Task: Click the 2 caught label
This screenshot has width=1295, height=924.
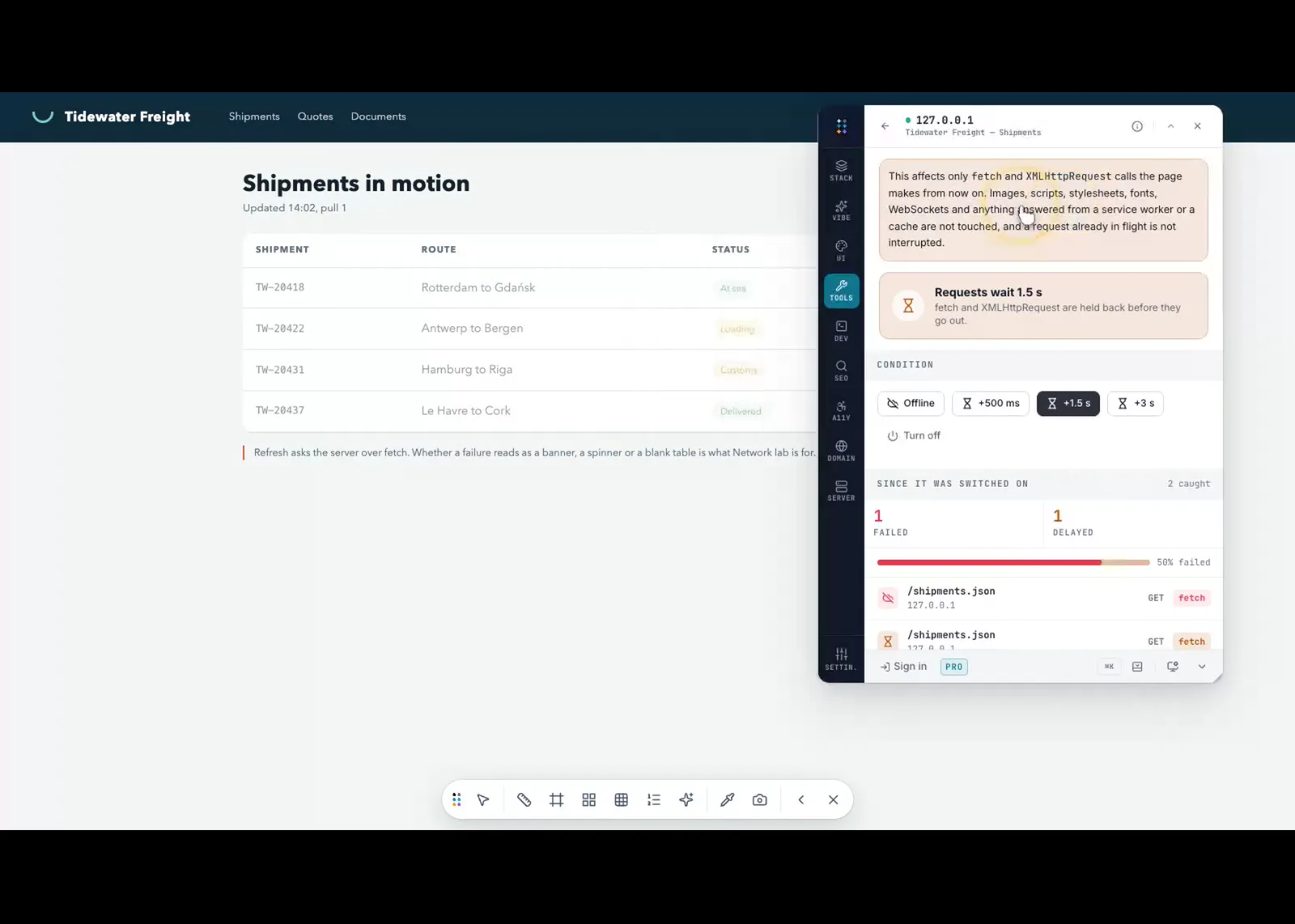Action: tap(1188, 484)
